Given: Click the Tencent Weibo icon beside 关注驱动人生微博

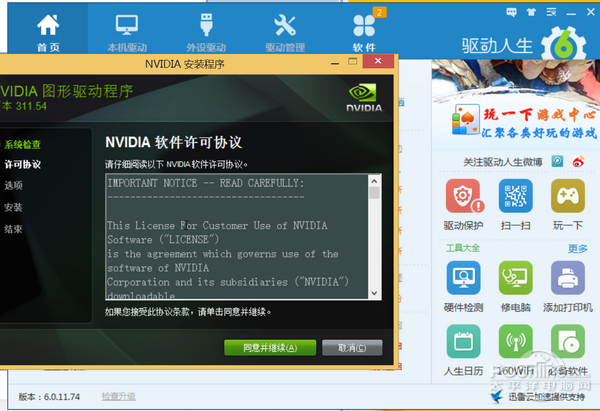Looking at the screenshot, I should tap(557, 161).
